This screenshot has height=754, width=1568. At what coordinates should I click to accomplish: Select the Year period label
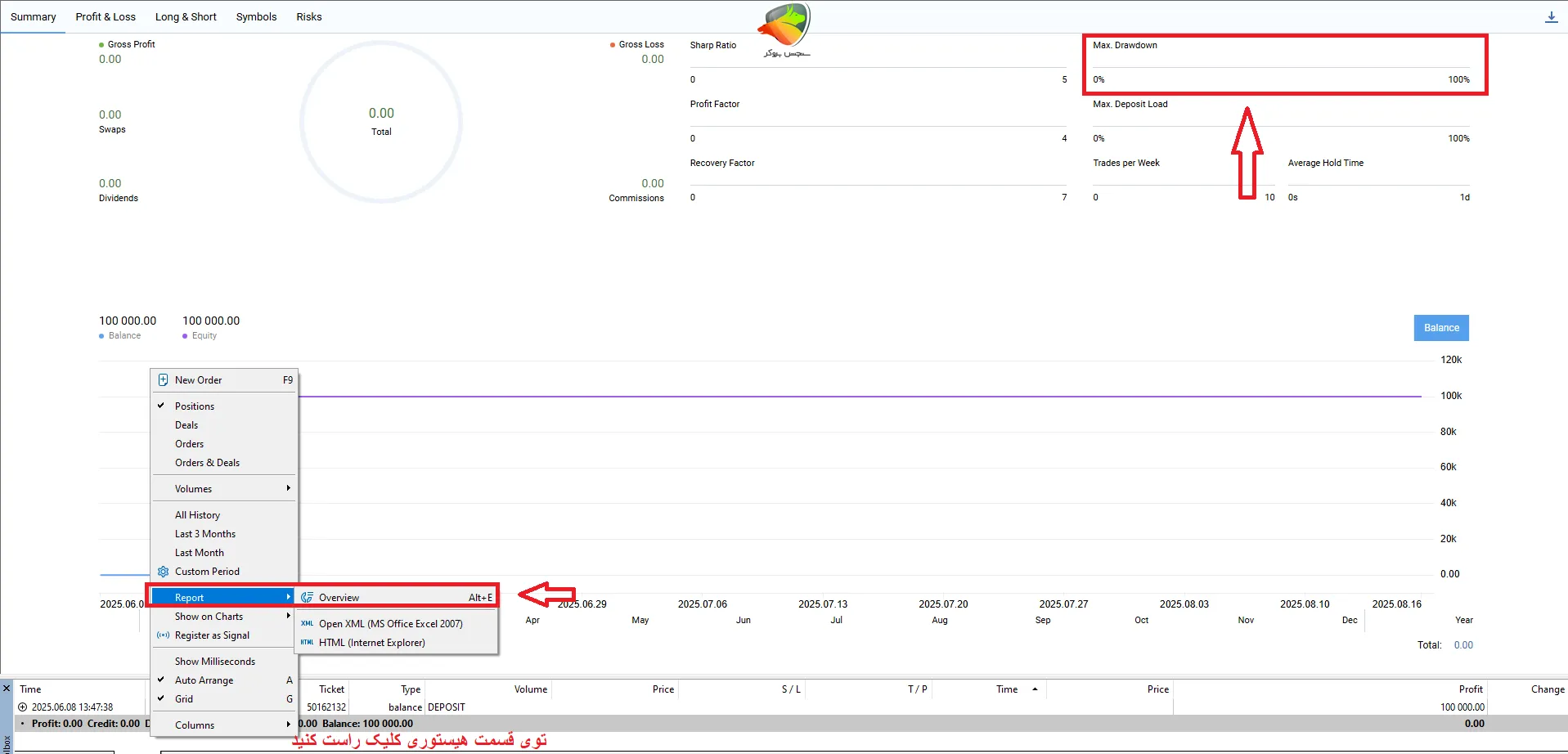(1463, 621)
